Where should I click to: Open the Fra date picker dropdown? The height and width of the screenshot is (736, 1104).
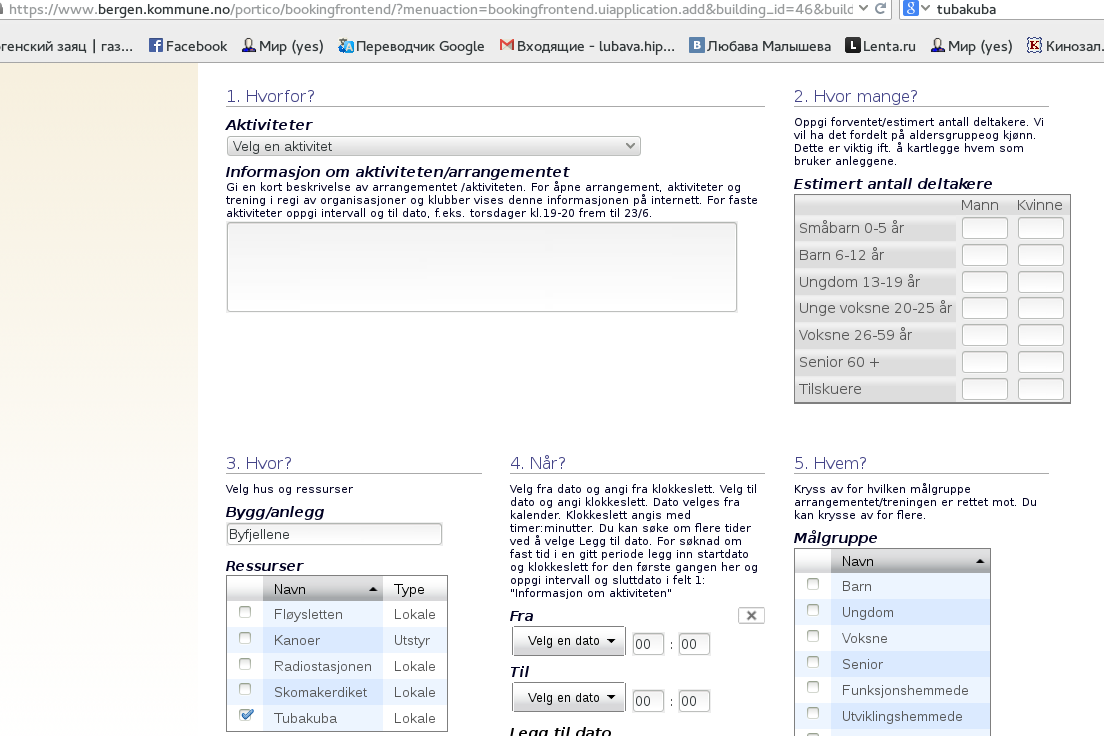(x=568, y=642)
